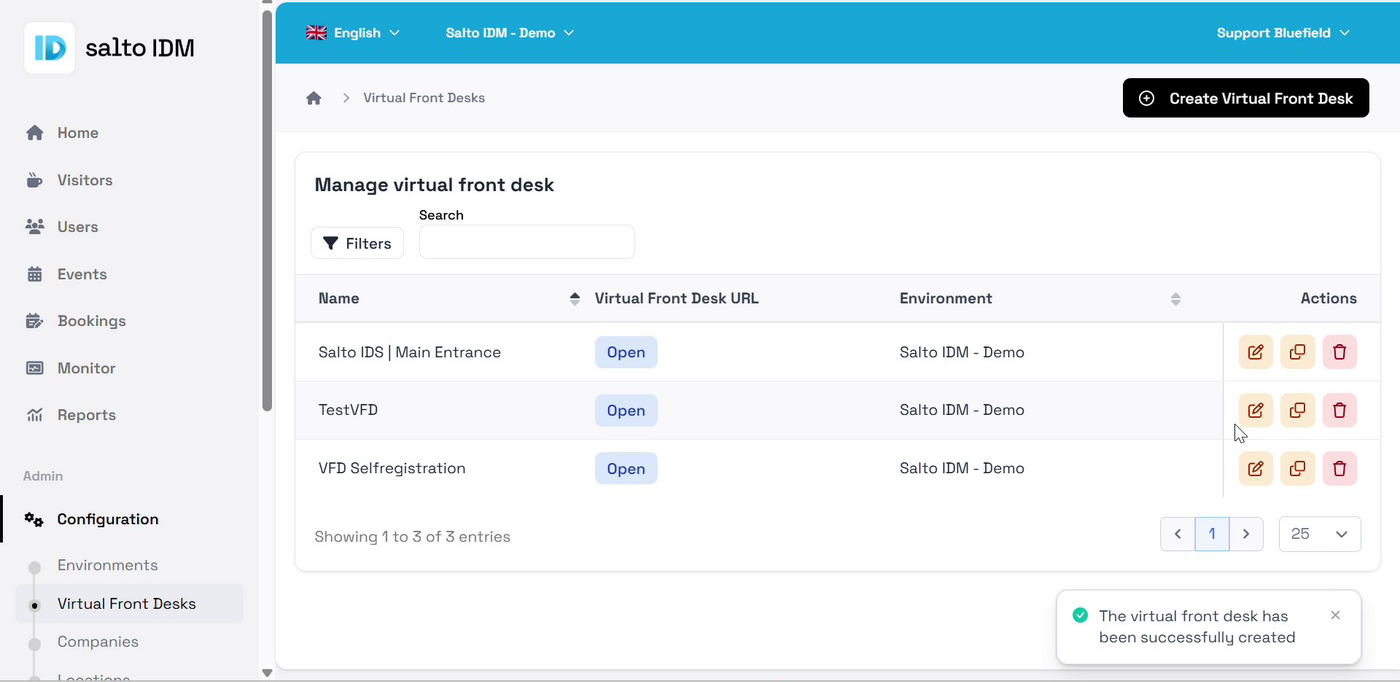Go to previous page arrow

click(x=1178, y=534)
